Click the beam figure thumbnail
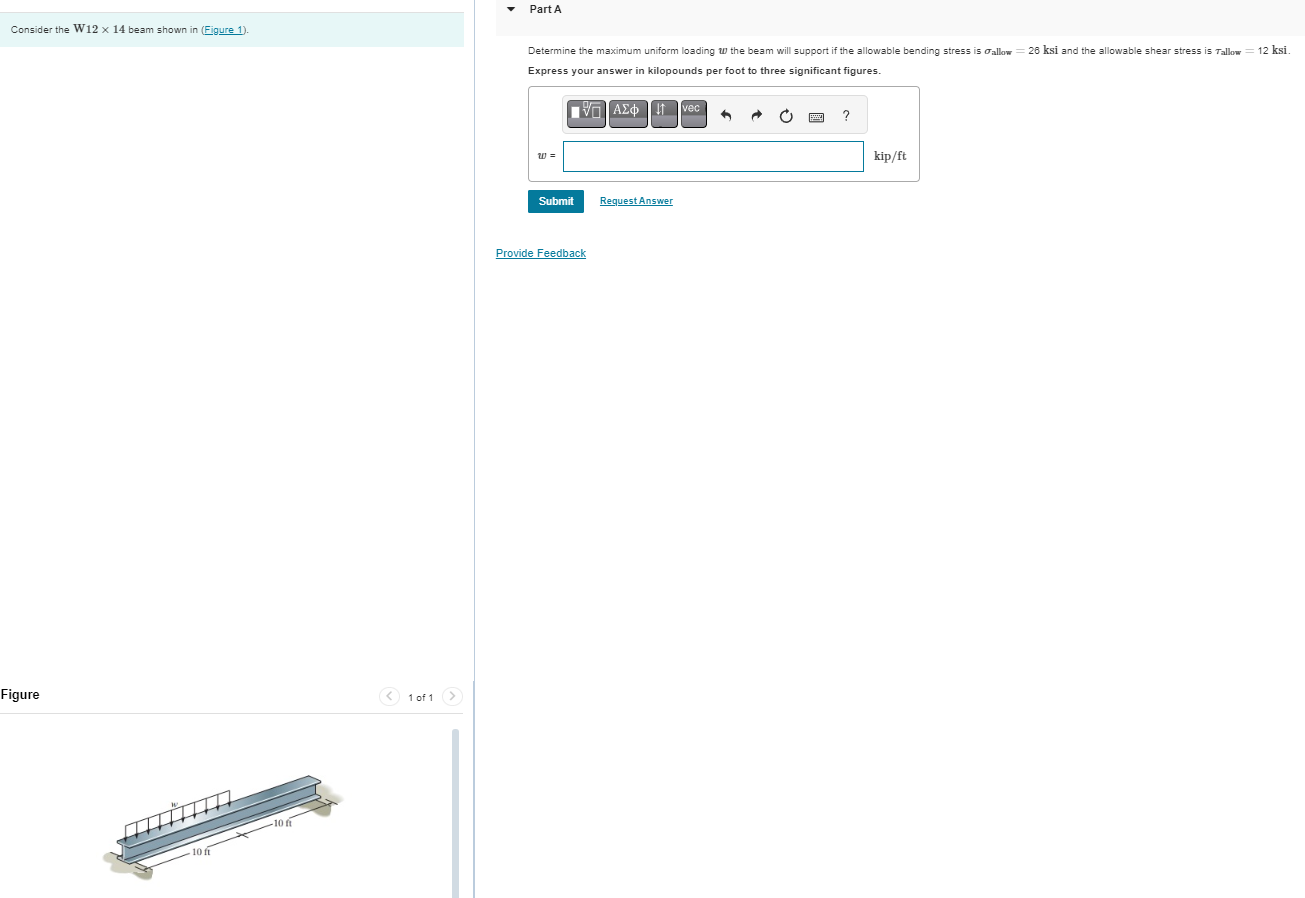 click(x=220, y=825)
